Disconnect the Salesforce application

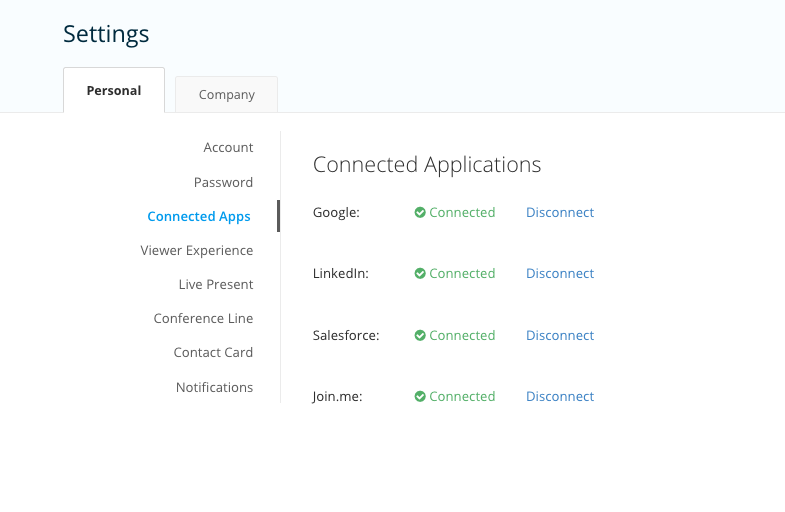click(x=560, y=335)
